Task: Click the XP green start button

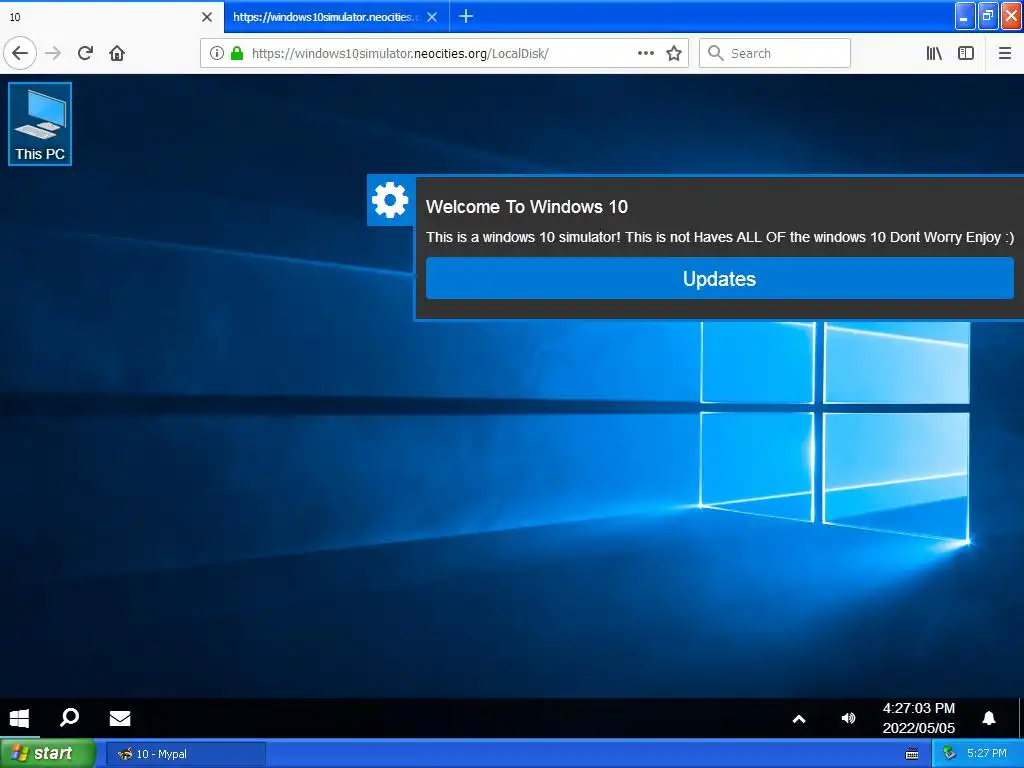Action: click(47, 753)
